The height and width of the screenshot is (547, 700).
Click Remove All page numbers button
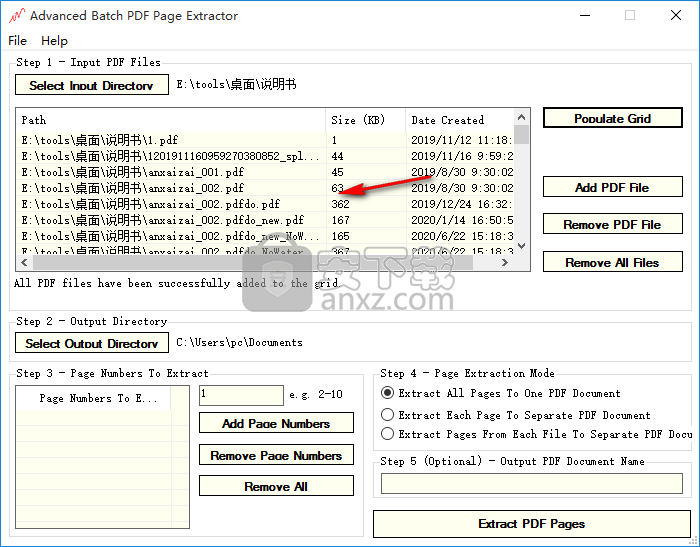click(x=276, y=486)
